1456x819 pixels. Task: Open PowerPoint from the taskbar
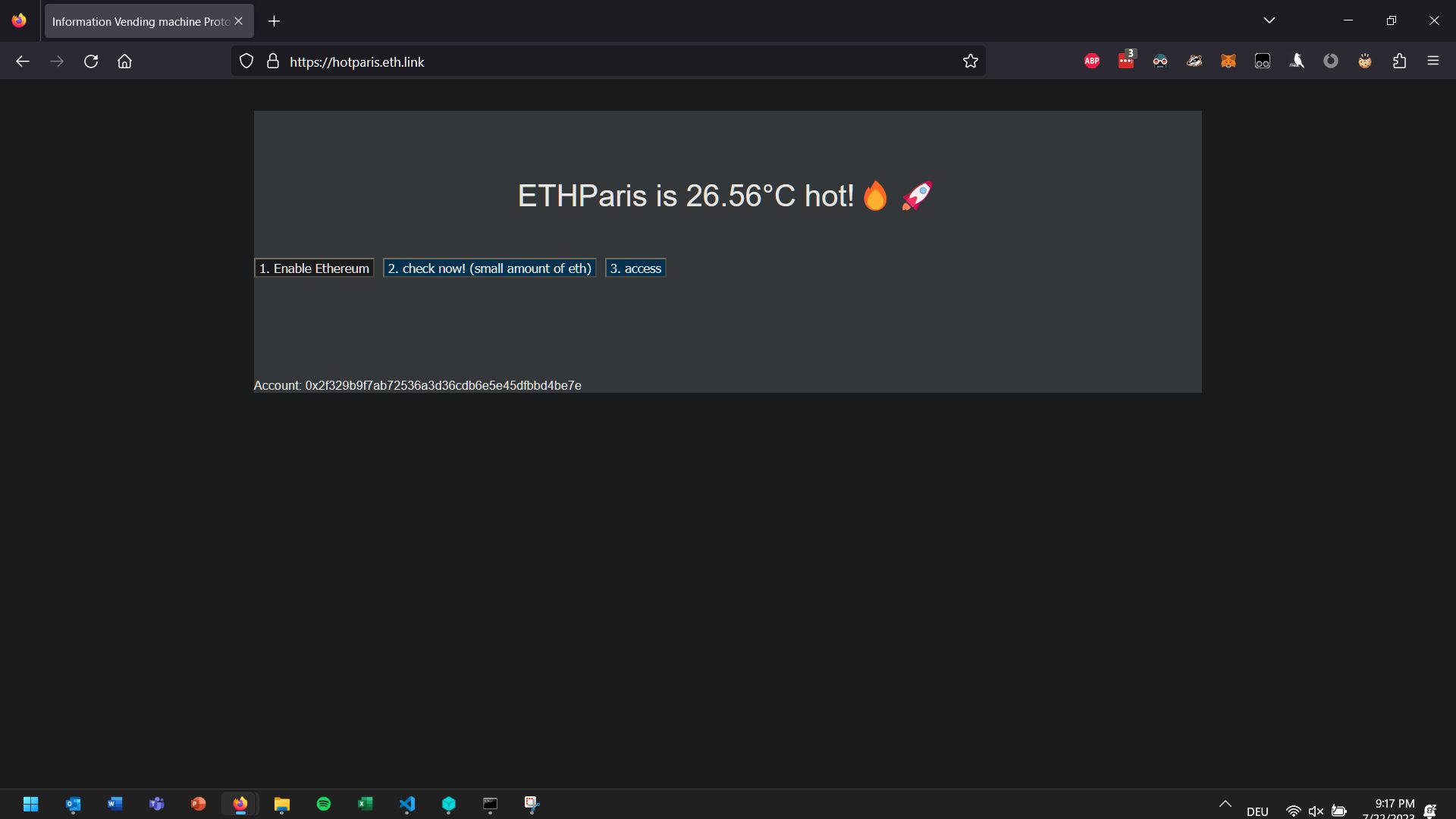(x=198, y=804)
